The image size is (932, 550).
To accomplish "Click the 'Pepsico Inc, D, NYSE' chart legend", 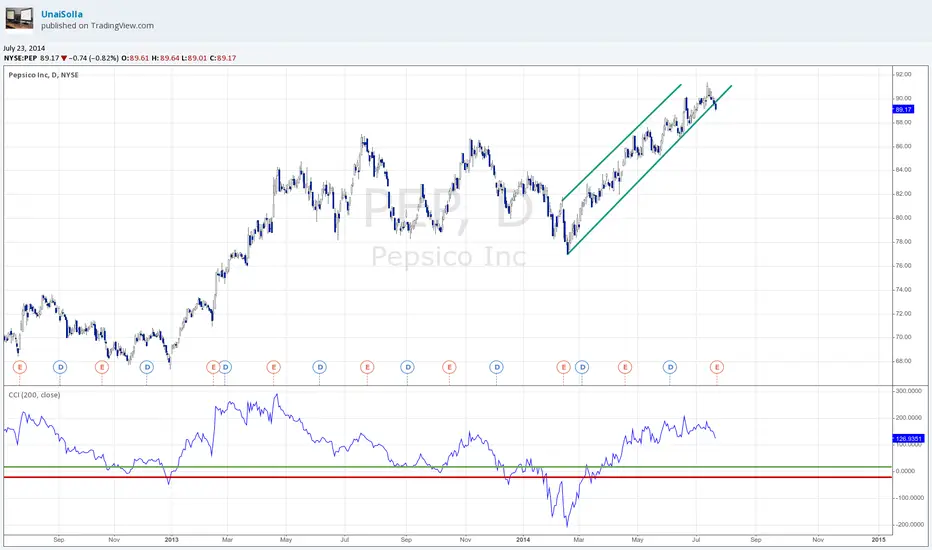I will click(43, 75).
